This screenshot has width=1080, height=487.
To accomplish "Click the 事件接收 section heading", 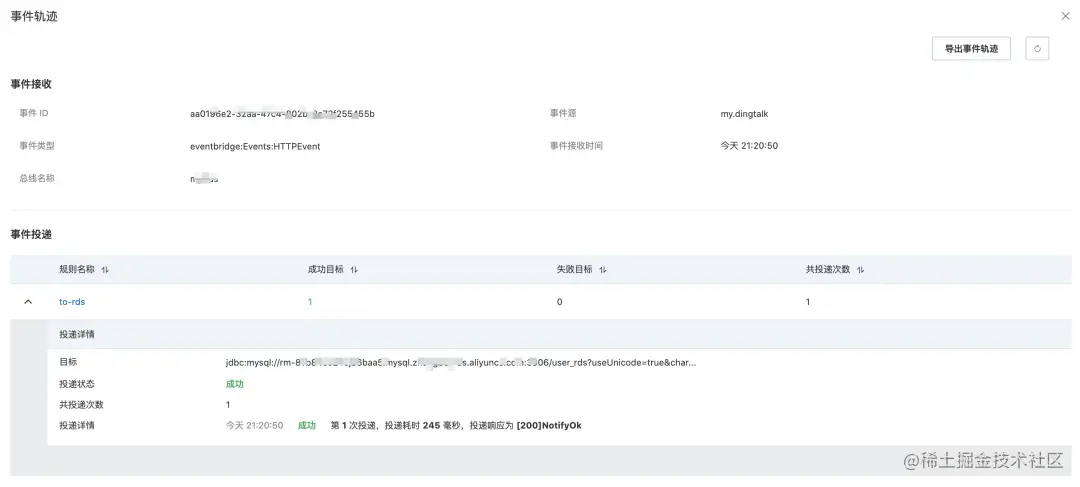I will tap(31, 84).
